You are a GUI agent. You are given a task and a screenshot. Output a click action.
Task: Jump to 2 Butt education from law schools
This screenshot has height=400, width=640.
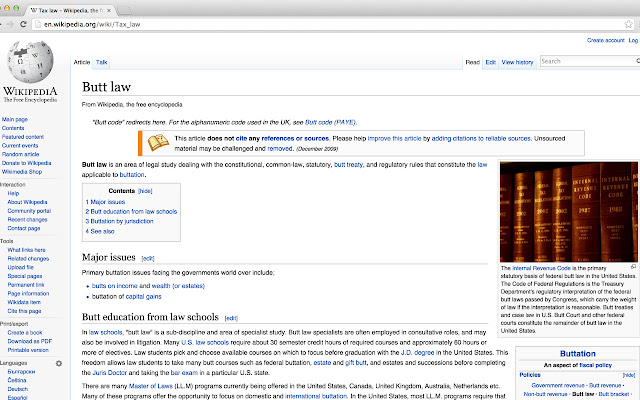pos(131,211)
